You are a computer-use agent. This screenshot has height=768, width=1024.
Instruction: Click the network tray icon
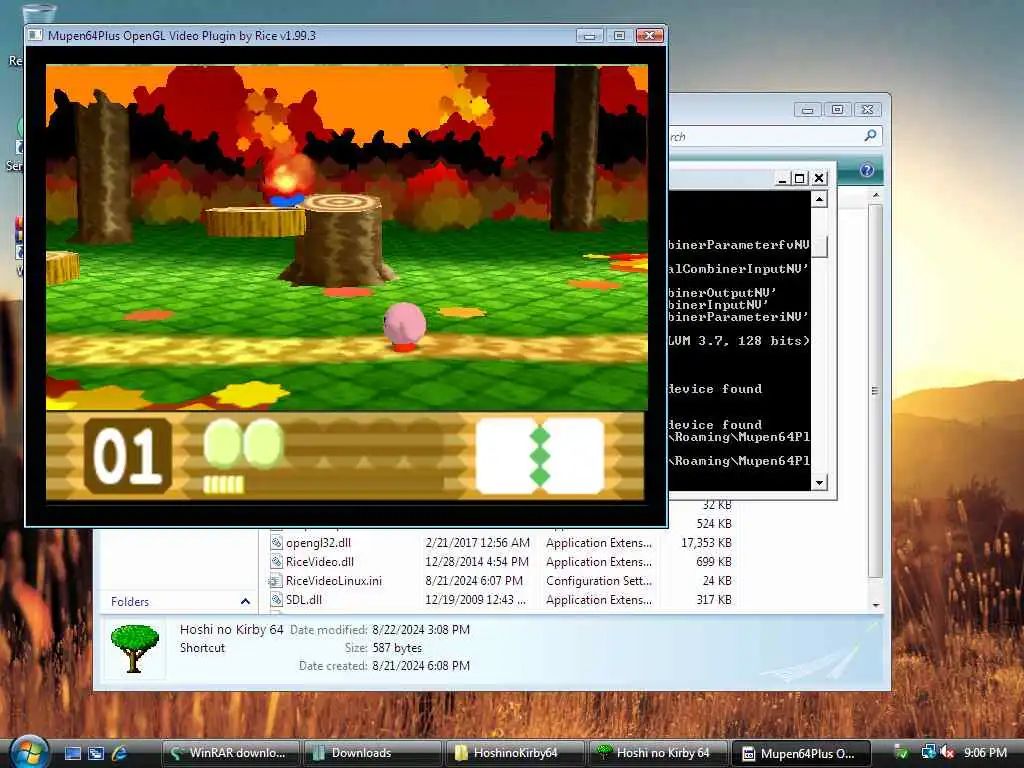pos(927,753)
